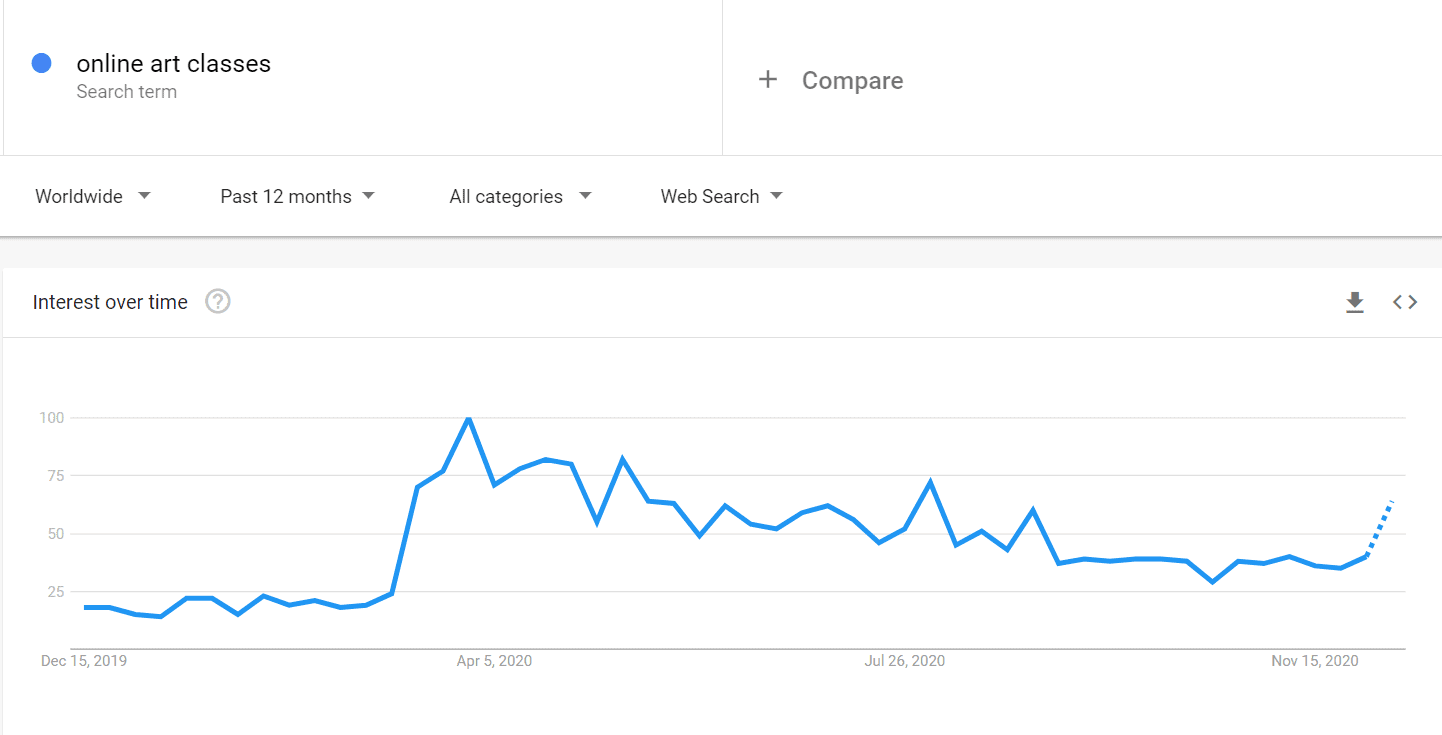Click the chart peak at value 100
Image resolution: width=1442 pixels, height=735 pixels.
468,418
